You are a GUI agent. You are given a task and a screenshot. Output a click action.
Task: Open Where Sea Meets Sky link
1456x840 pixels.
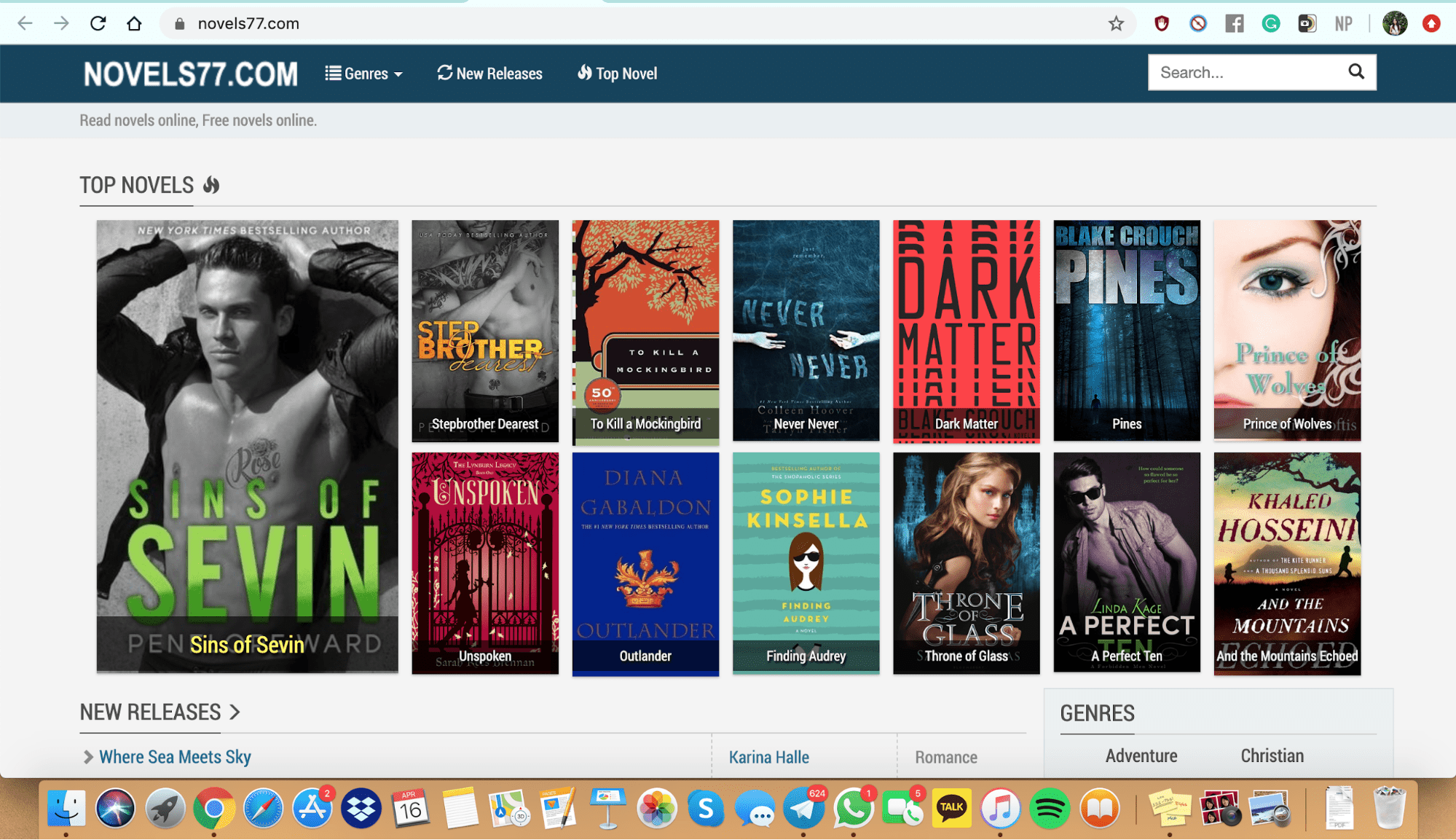175,757
